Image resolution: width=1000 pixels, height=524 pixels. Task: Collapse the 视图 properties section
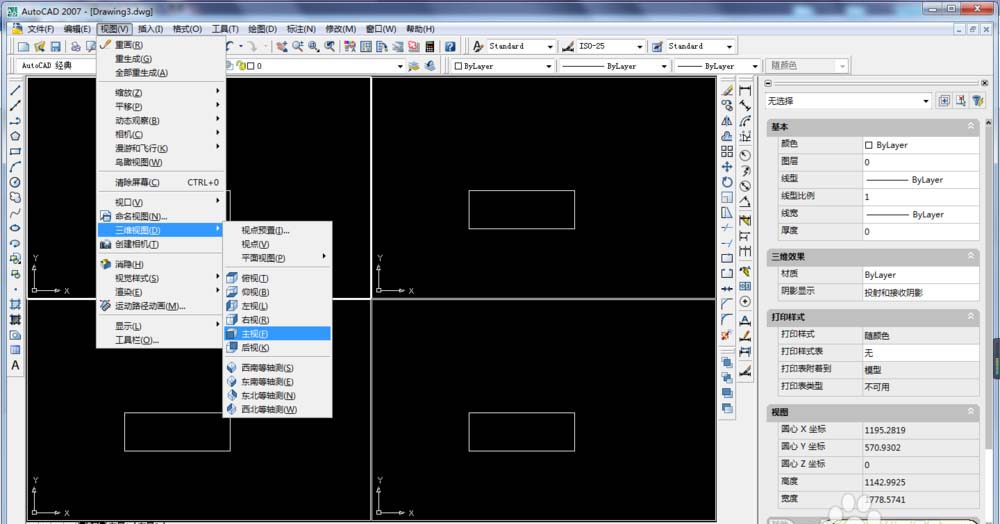pyautogui.click(x=971, y=412)
